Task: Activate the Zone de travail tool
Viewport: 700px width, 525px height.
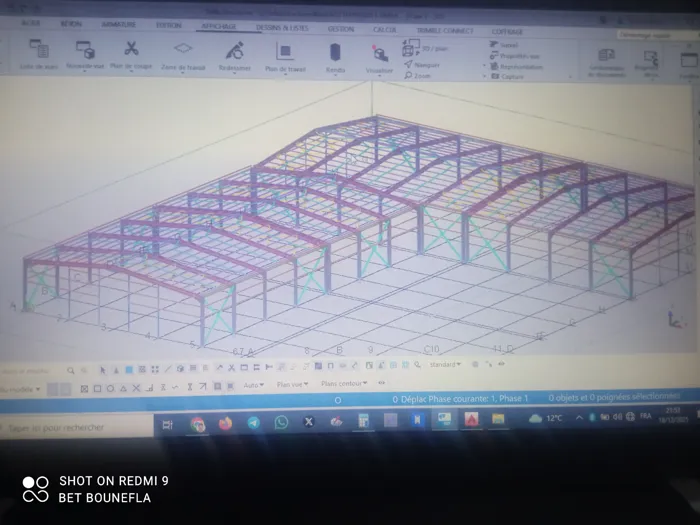Action: pos(182,50)
